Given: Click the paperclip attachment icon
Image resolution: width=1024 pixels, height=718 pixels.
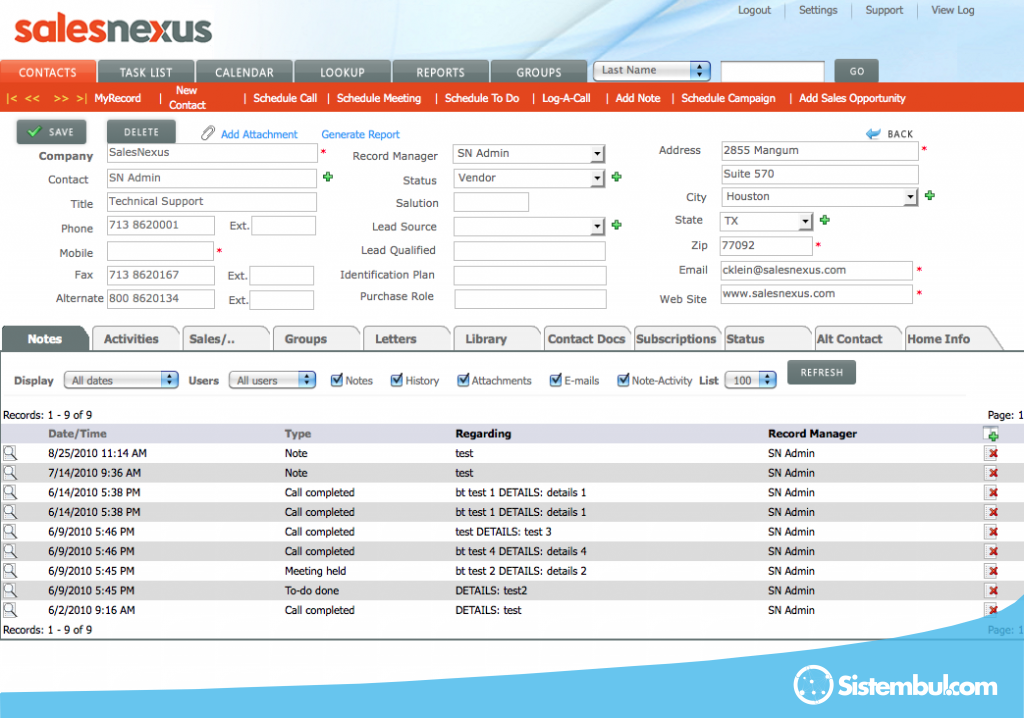Looking at the screenshot, I should pos(208,133).
